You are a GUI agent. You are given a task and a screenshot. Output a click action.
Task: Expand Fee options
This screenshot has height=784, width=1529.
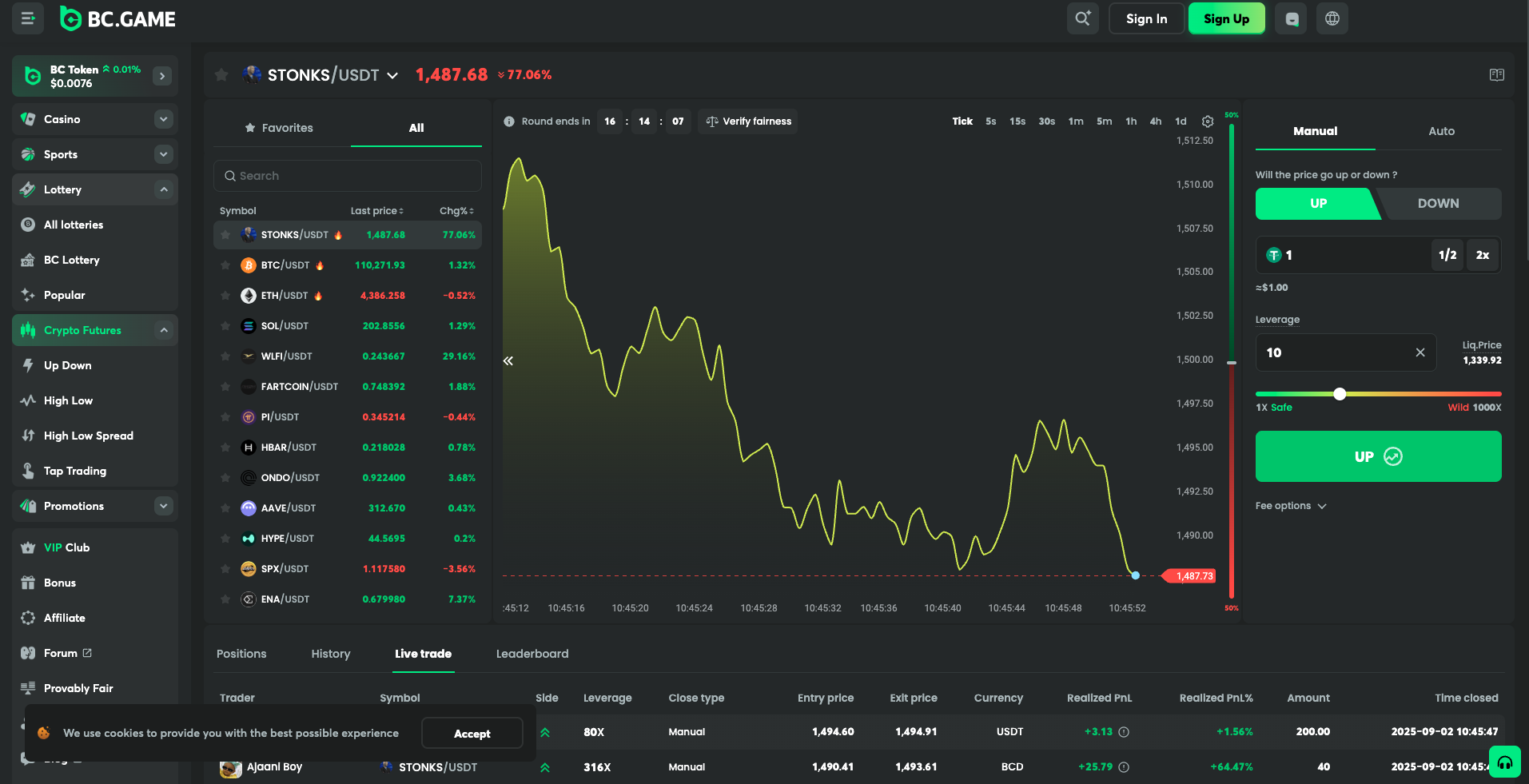pyautogui.click(x=1291, y=506)
